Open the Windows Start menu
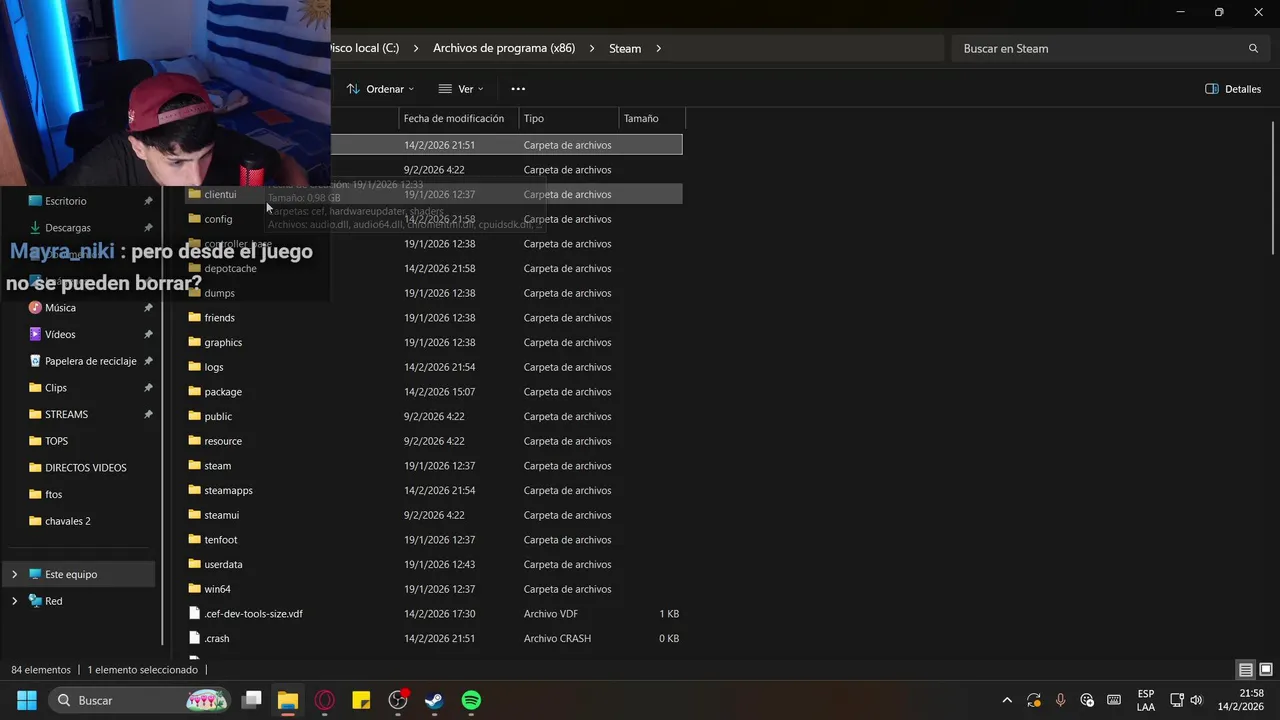The width and height of the screenshot is (1280, 720). point(27,700)
